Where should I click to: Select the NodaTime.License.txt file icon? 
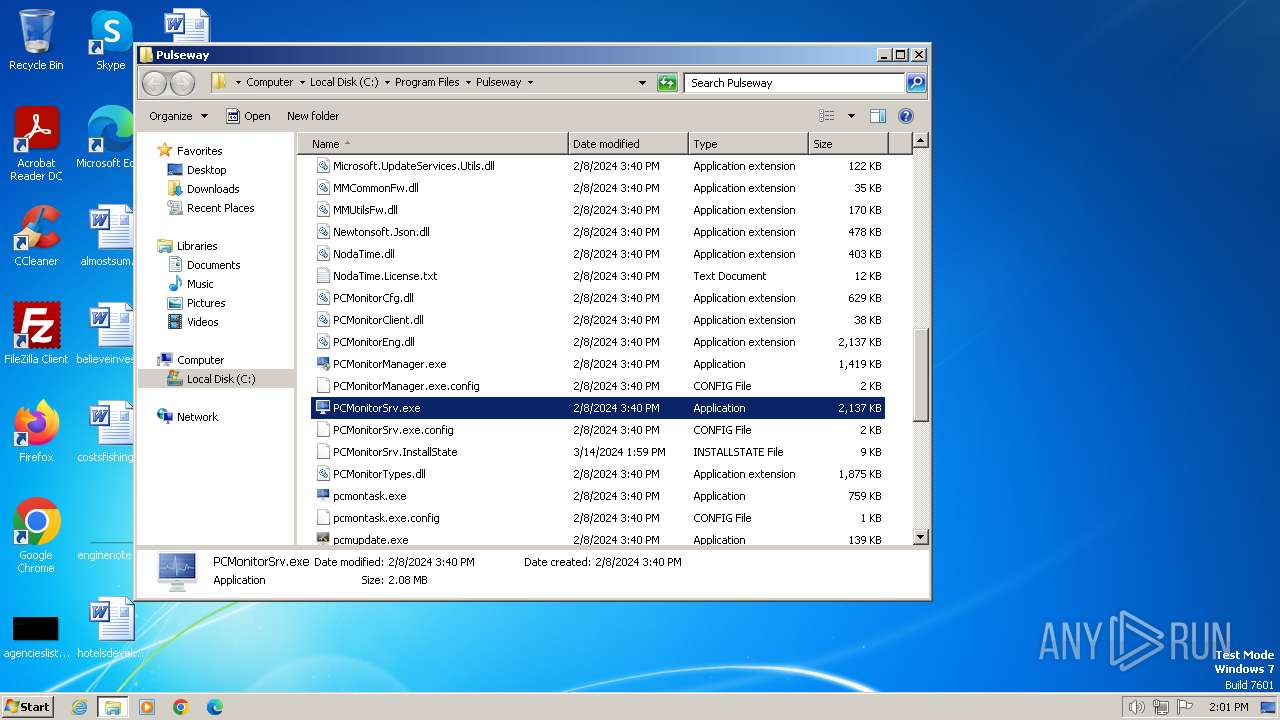[x=323, y=276]
